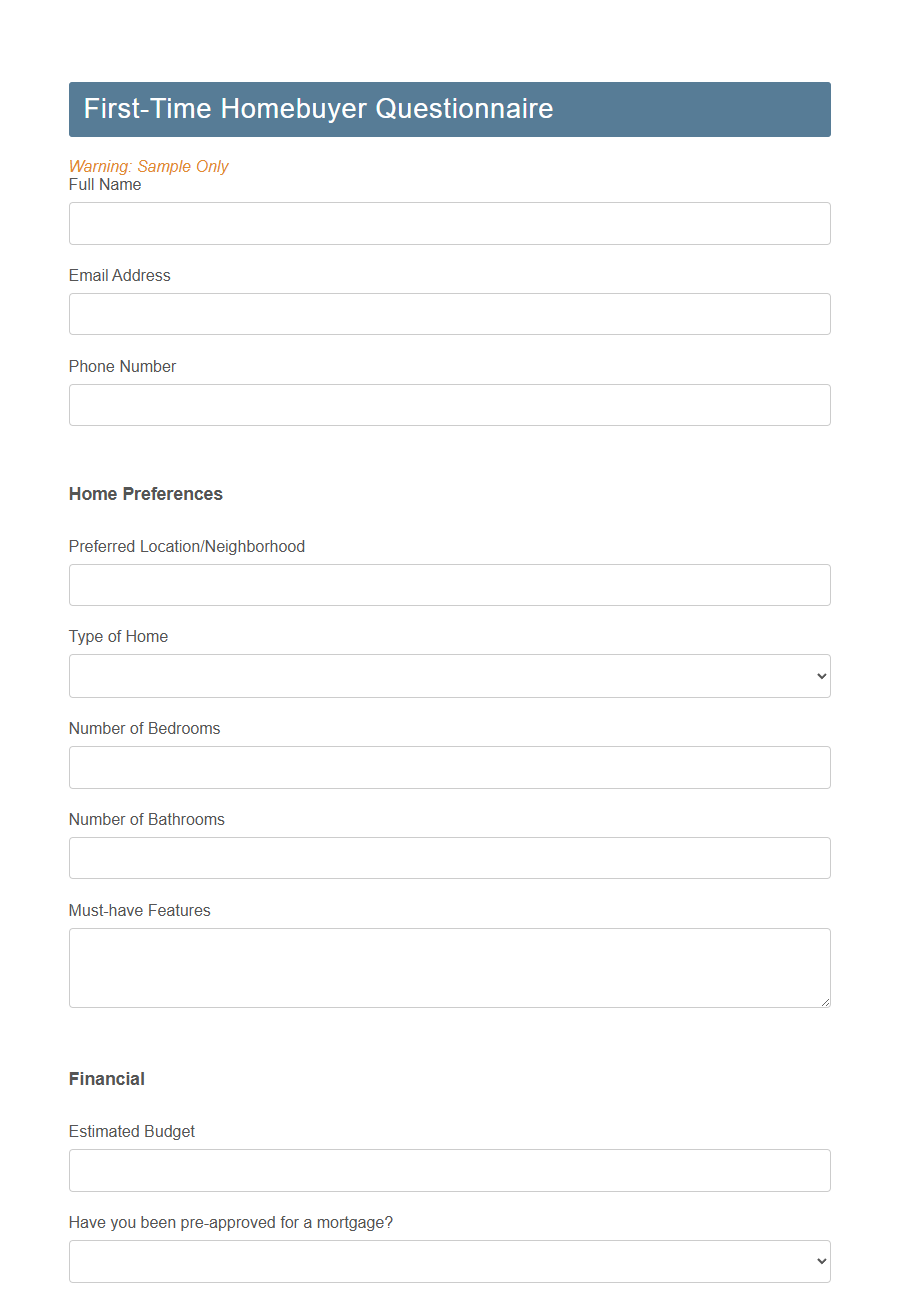
Task: Click the pre-approval question label text
Action: point(231,1222)
